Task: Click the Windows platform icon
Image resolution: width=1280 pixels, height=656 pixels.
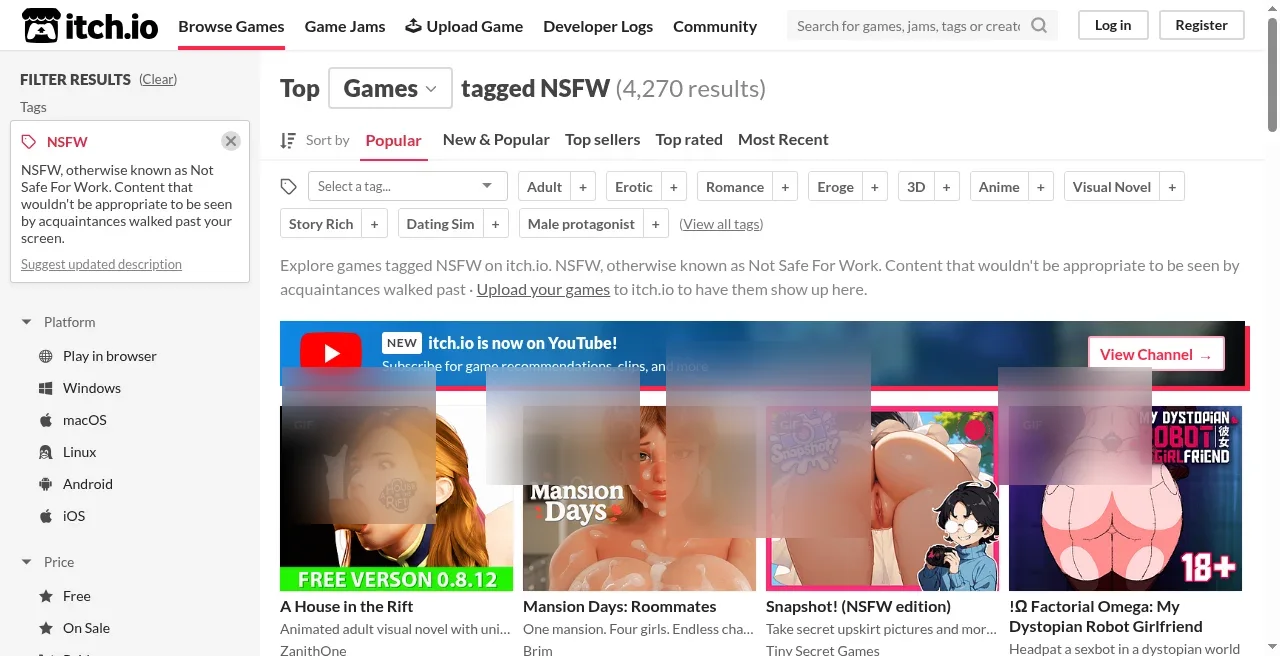Action: pos(45,388)
